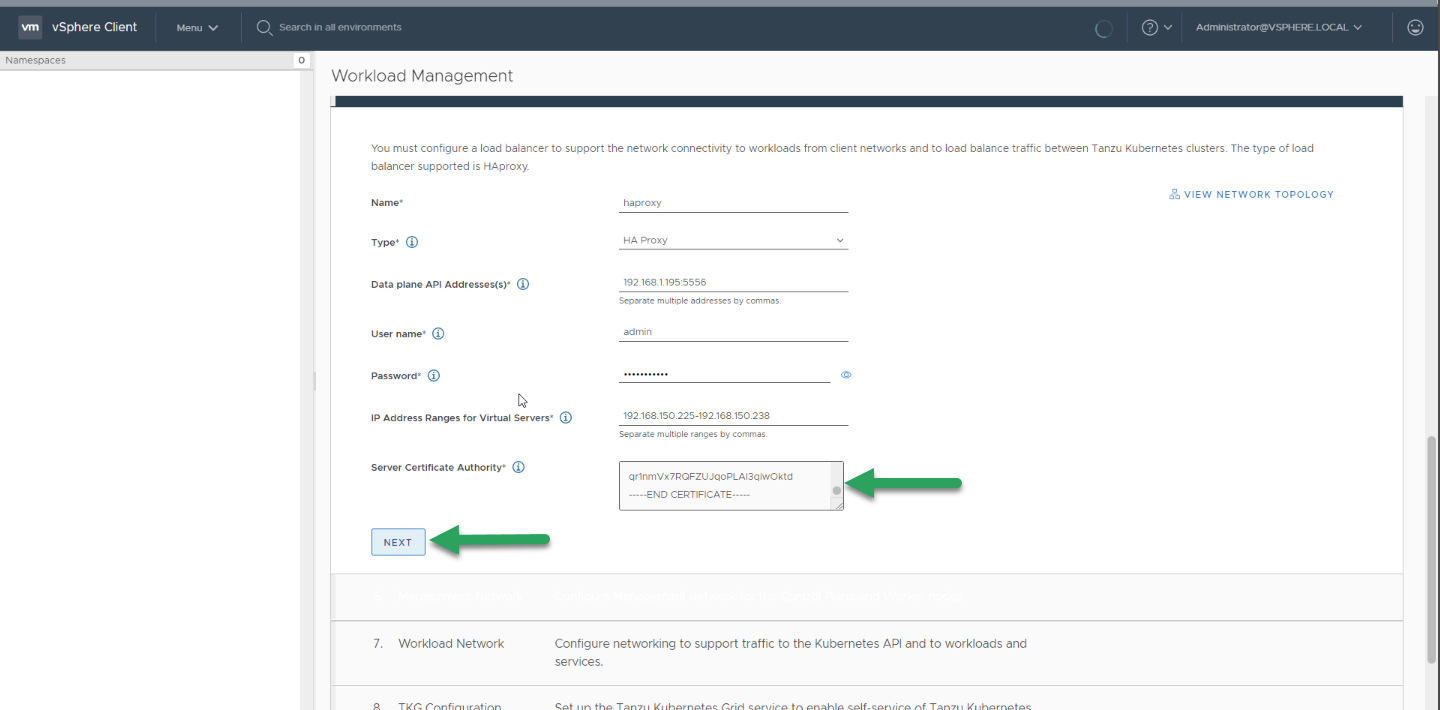1440x710 pixels.
Task: Show info for IP Address Ranges
Action: point(566,418)
